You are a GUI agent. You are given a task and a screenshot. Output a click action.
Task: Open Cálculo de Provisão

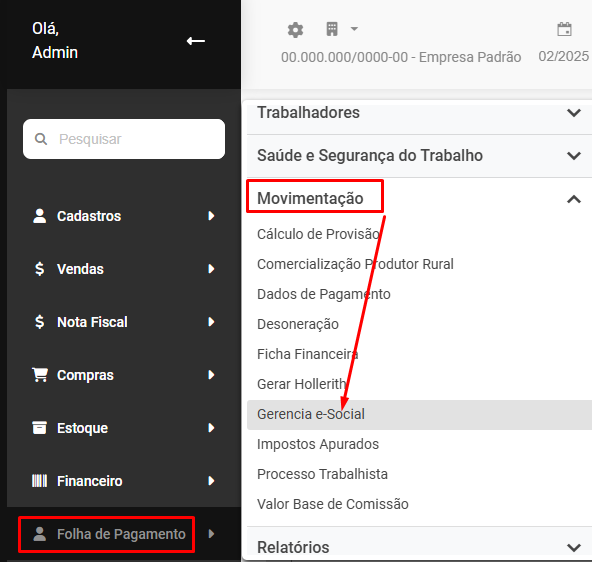pyautogui.click(x=319, y=234)
